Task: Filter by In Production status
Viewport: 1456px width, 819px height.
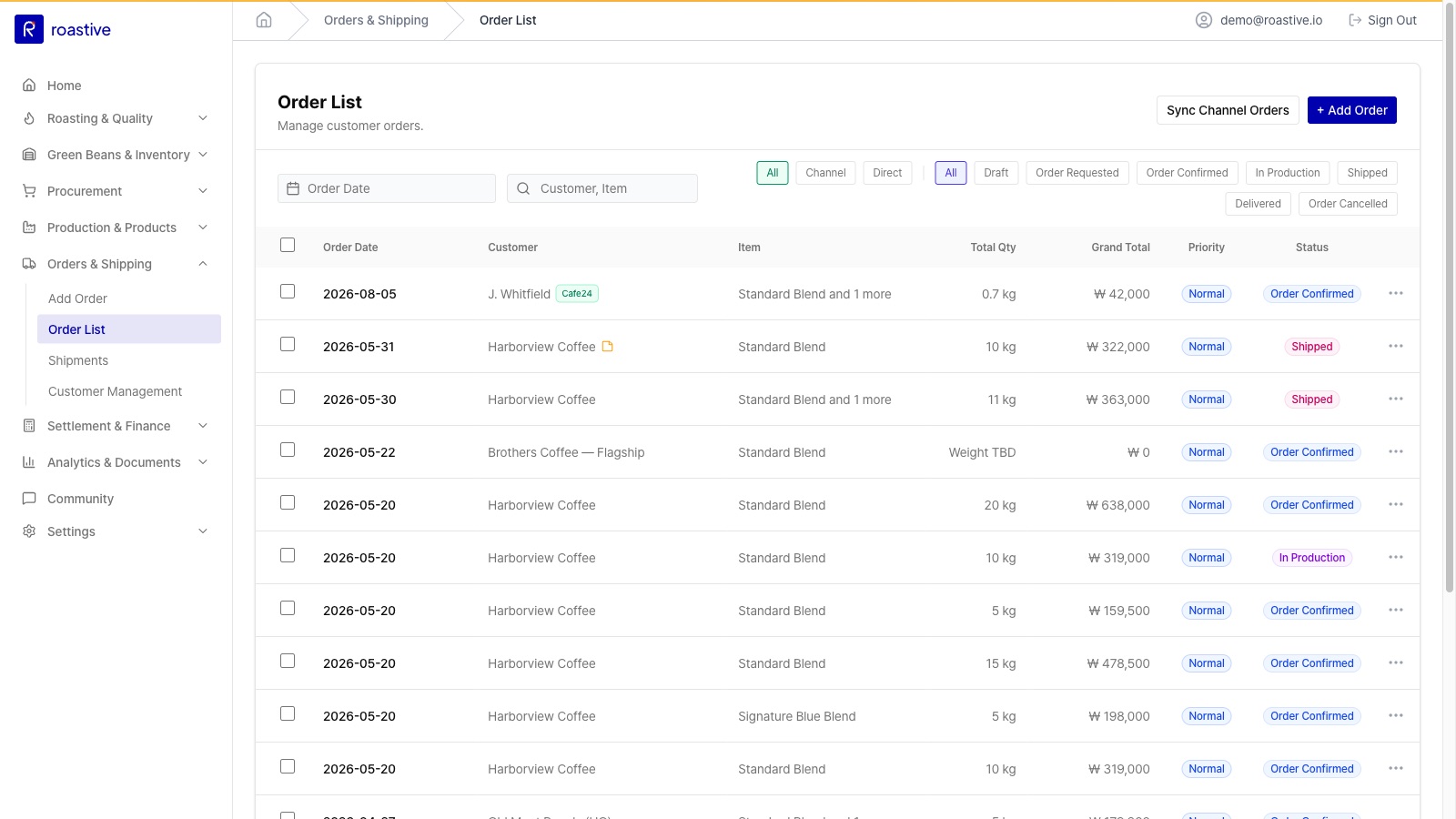Action: [x=1288, y=173]
